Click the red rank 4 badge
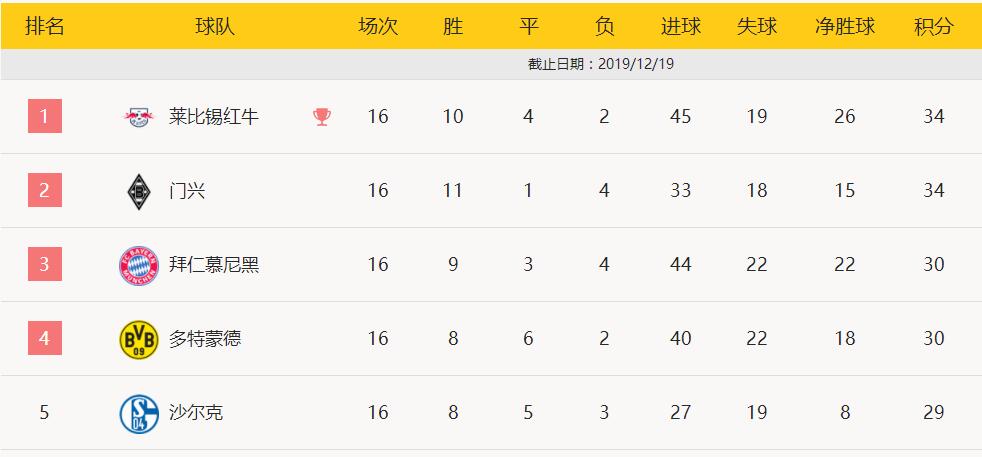 tap(44, 338)
